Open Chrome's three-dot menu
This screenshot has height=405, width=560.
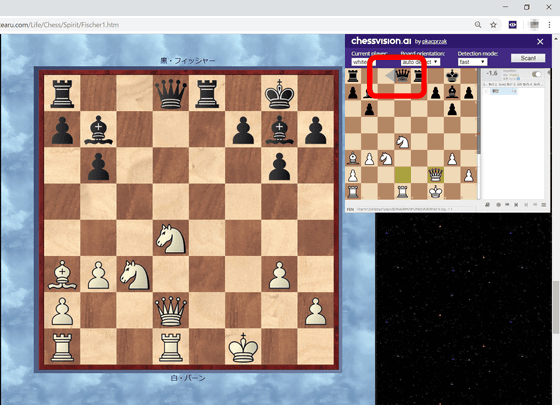pos(549,25)
